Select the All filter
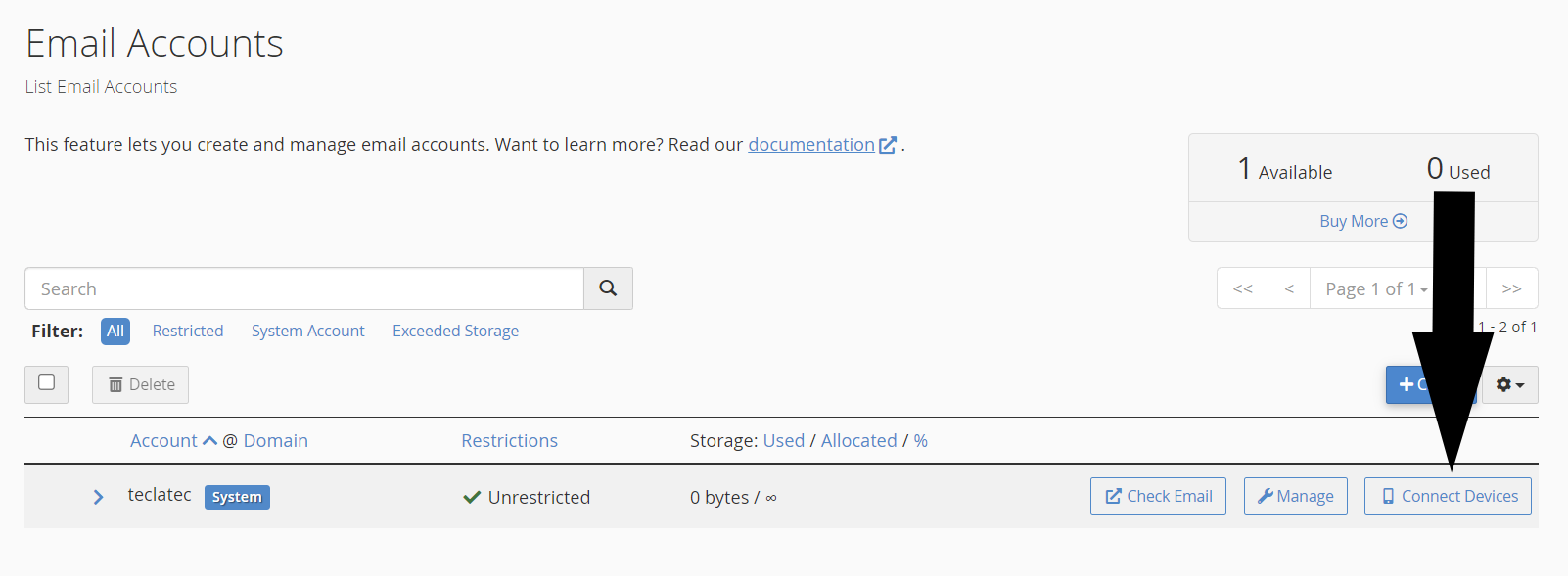Viewport: 1568px width, 576px height. (x=115, y=332)
